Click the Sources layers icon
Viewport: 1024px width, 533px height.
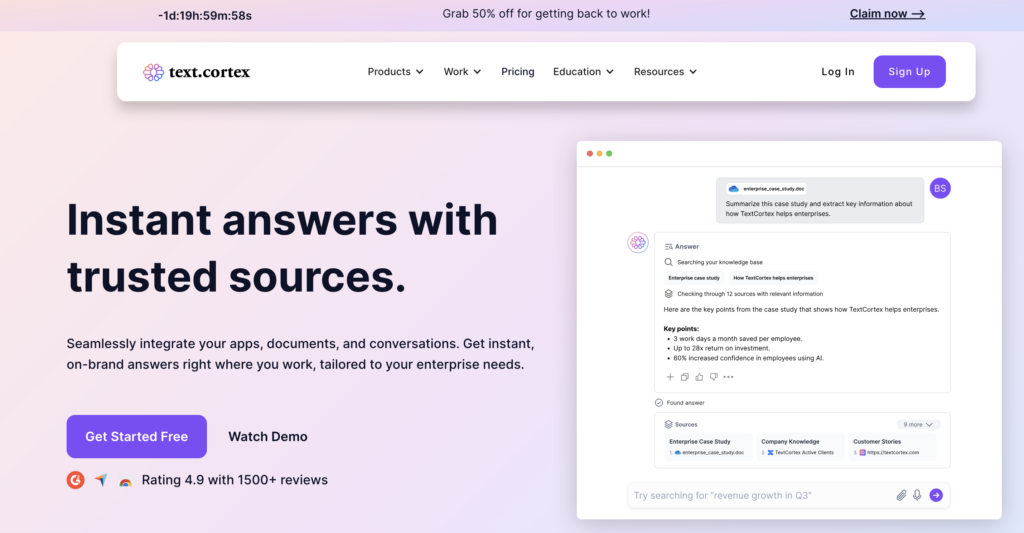(668, 425)
